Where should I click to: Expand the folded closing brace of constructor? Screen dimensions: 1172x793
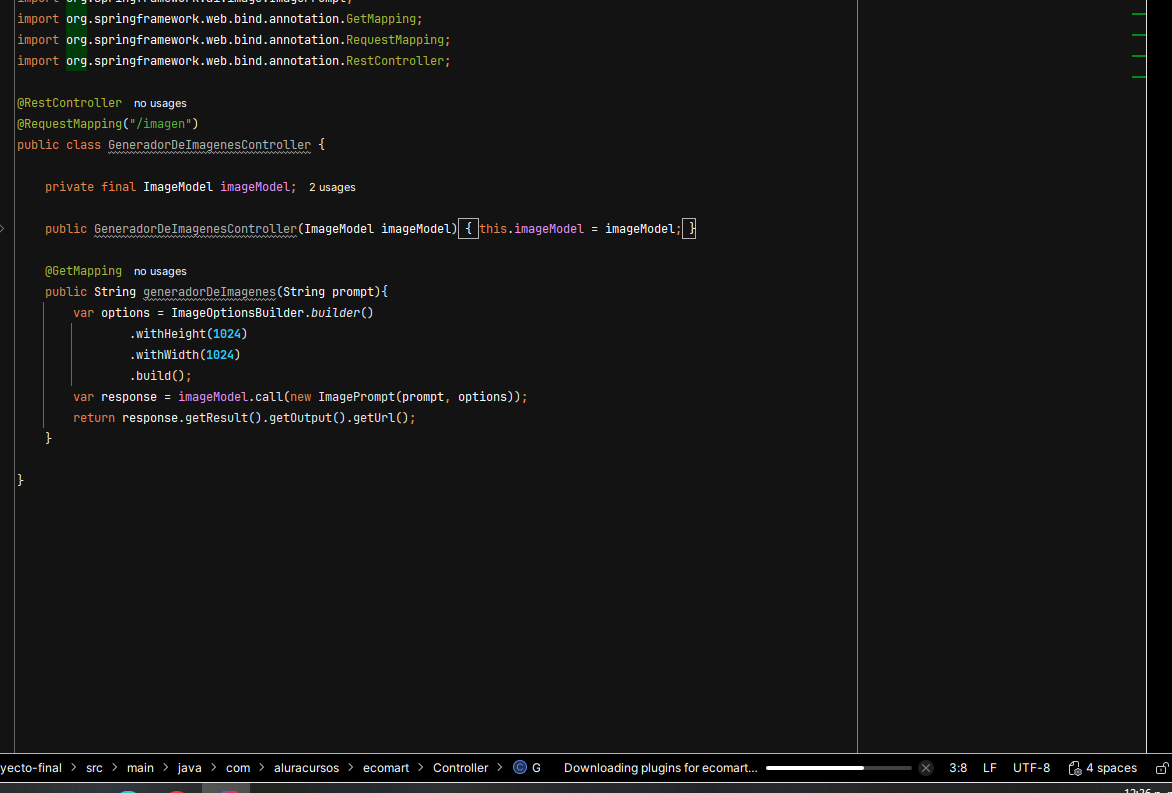click(689, 229)
